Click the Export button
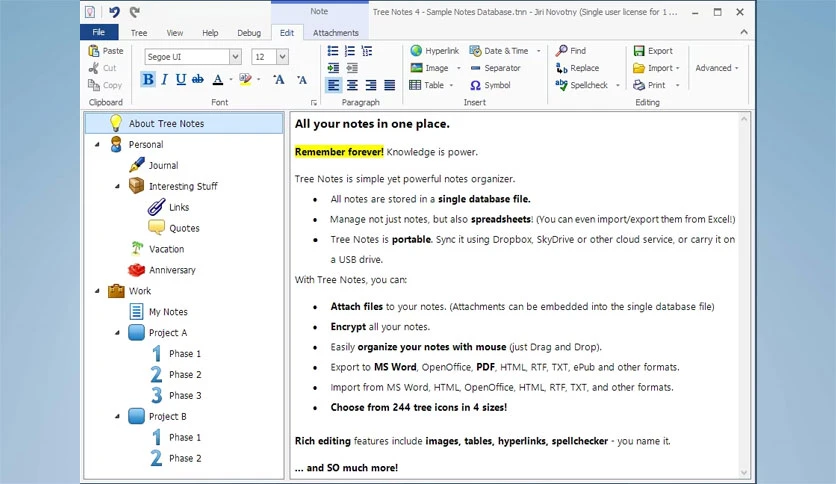836x484 pixels. click(x=653, y=51)
